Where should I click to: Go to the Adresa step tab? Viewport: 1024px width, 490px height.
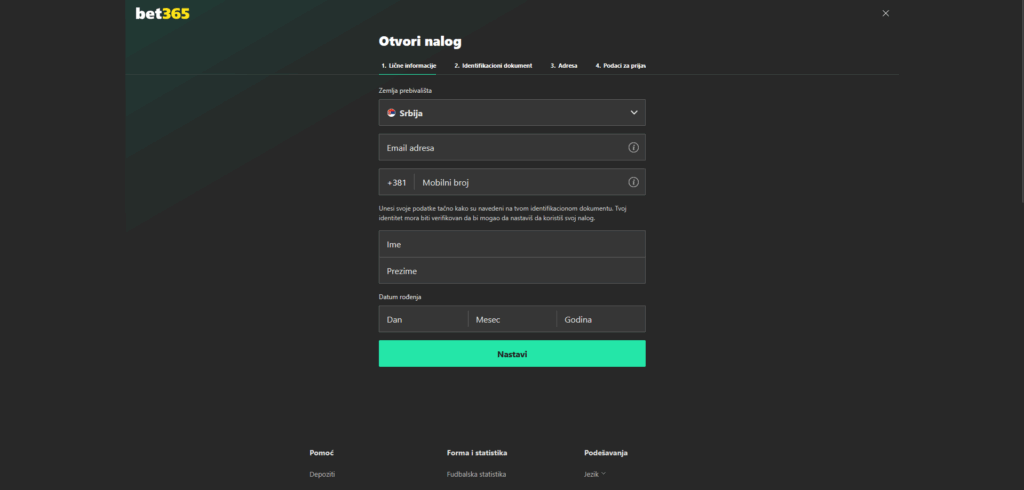pyautogui.click(x=564, y=66)
